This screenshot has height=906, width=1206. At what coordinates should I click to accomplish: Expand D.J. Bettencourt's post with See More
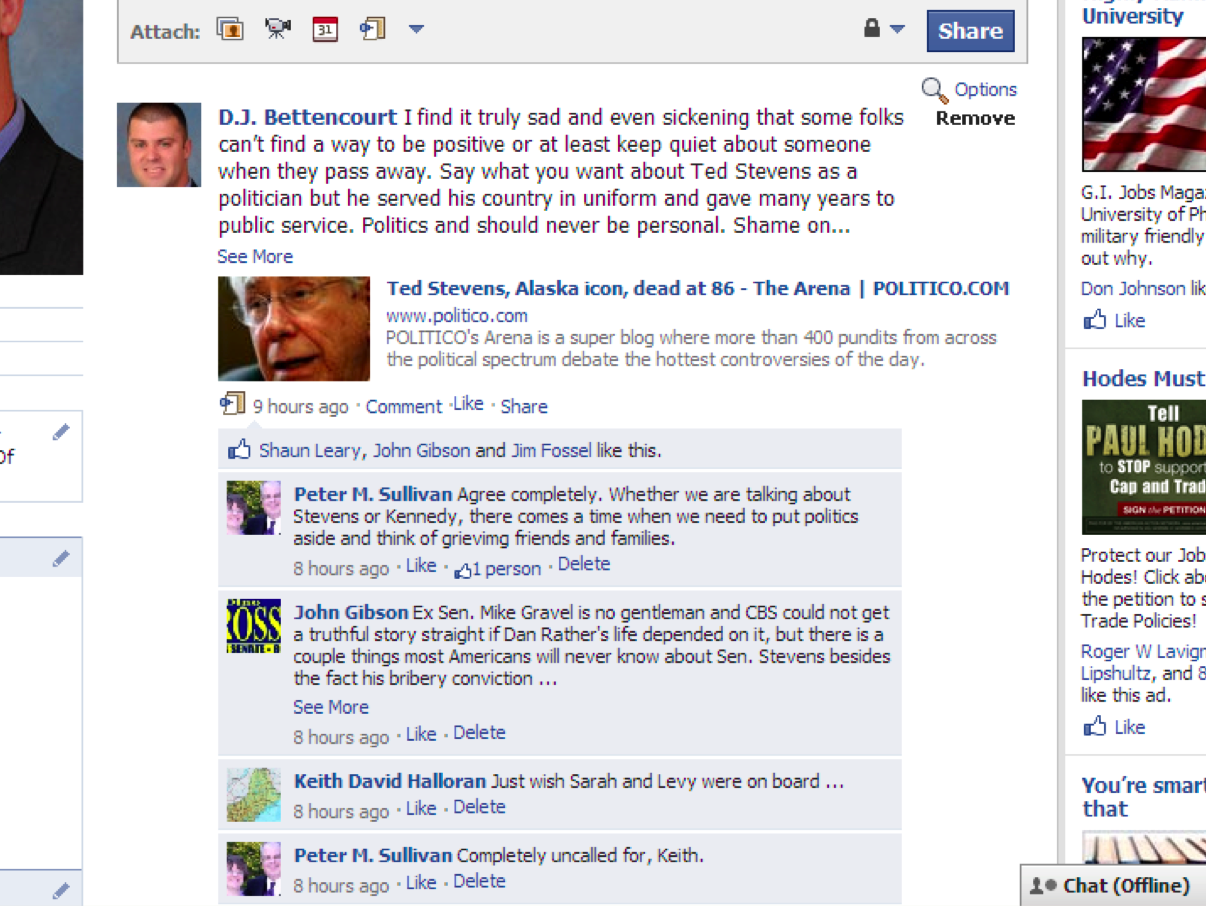coord(255,257)
